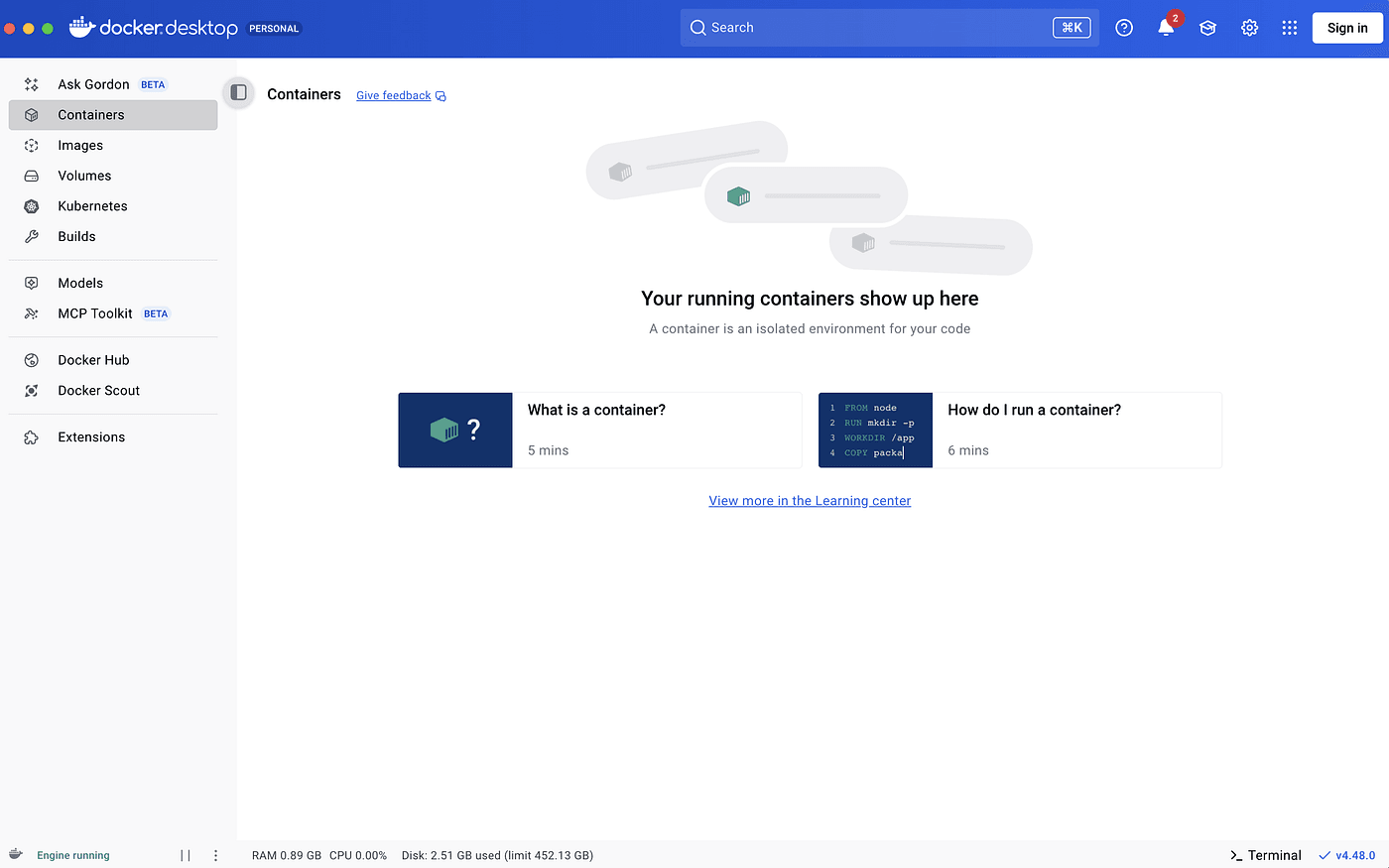Click the v4.48.0 version indicator
This screenshot has width=1389, height=868.
(1347, 855)
